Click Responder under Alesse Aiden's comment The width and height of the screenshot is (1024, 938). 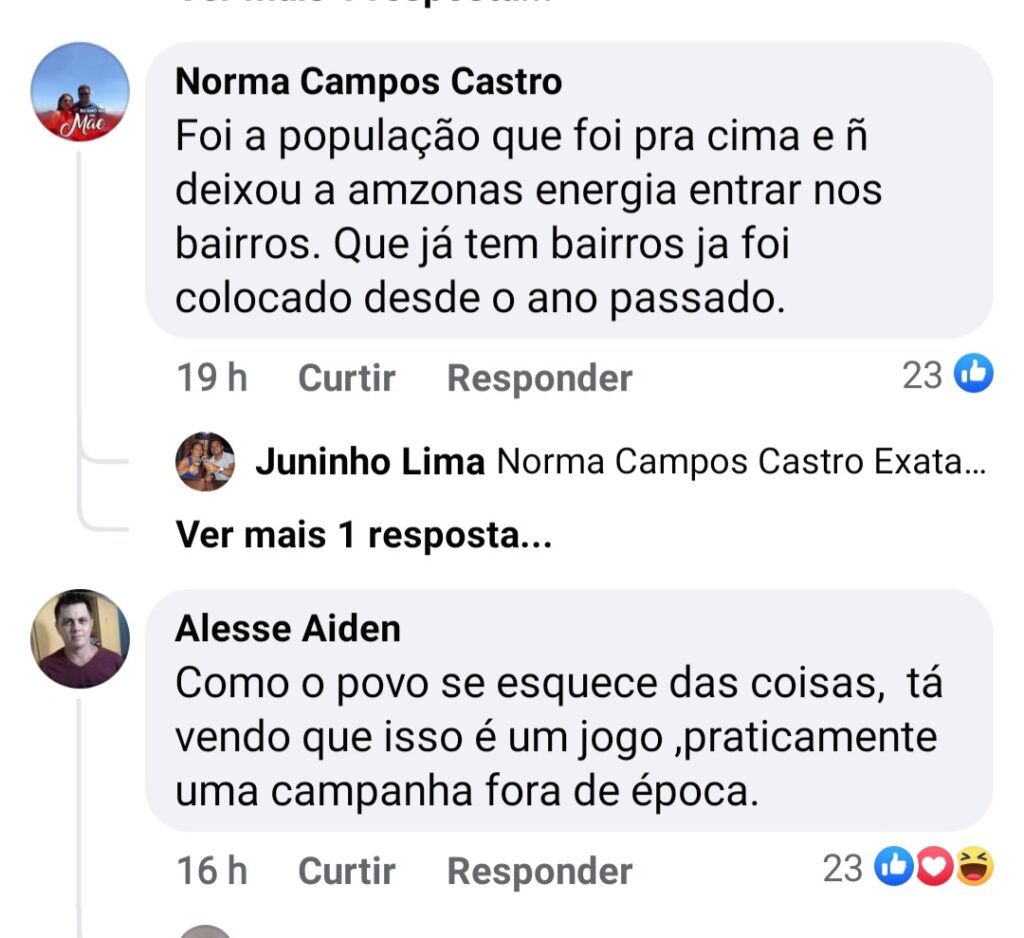(x=539, y=871)
